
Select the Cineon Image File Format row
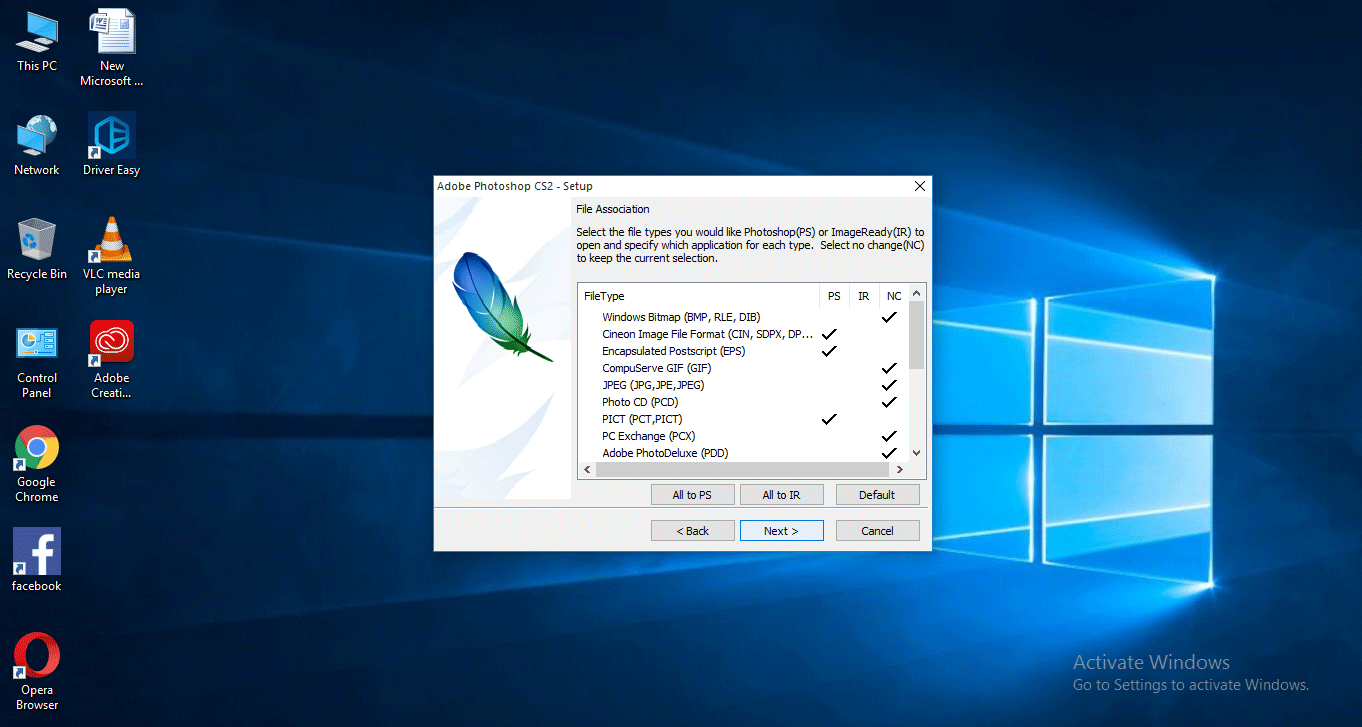(743, 334)
